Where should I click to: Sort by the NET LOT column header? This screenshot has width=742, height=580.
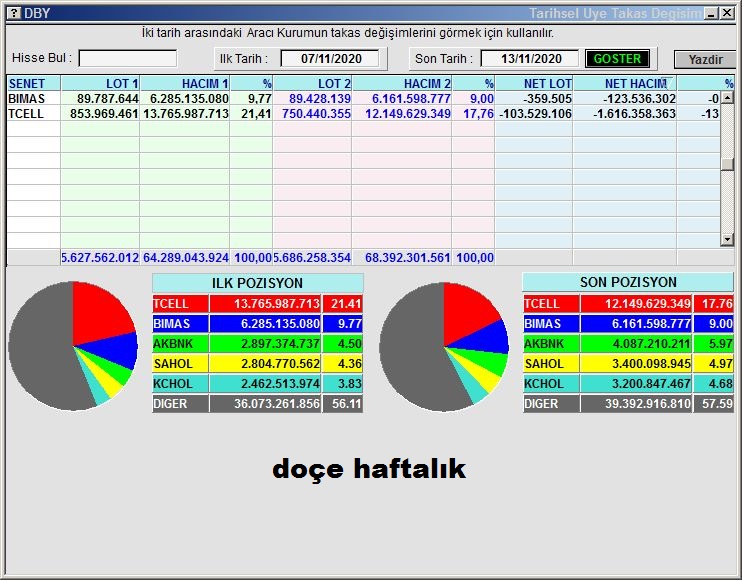click(534, 83)
